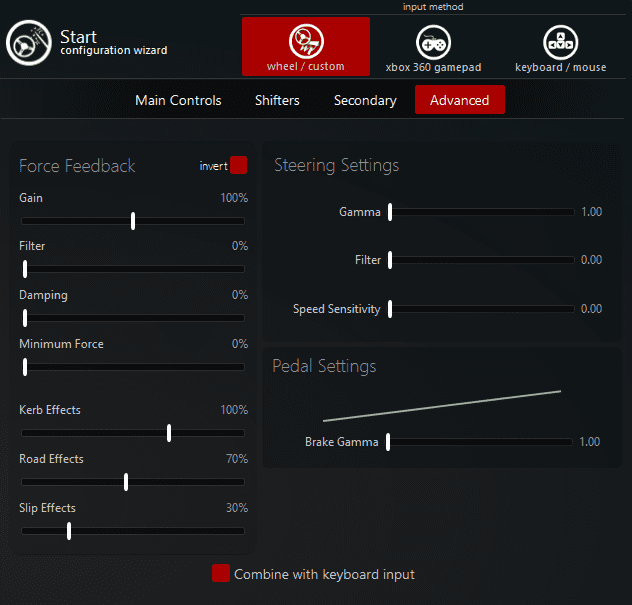Select the Advanced tab
This screenshot has height=605, width=632.
459,100
